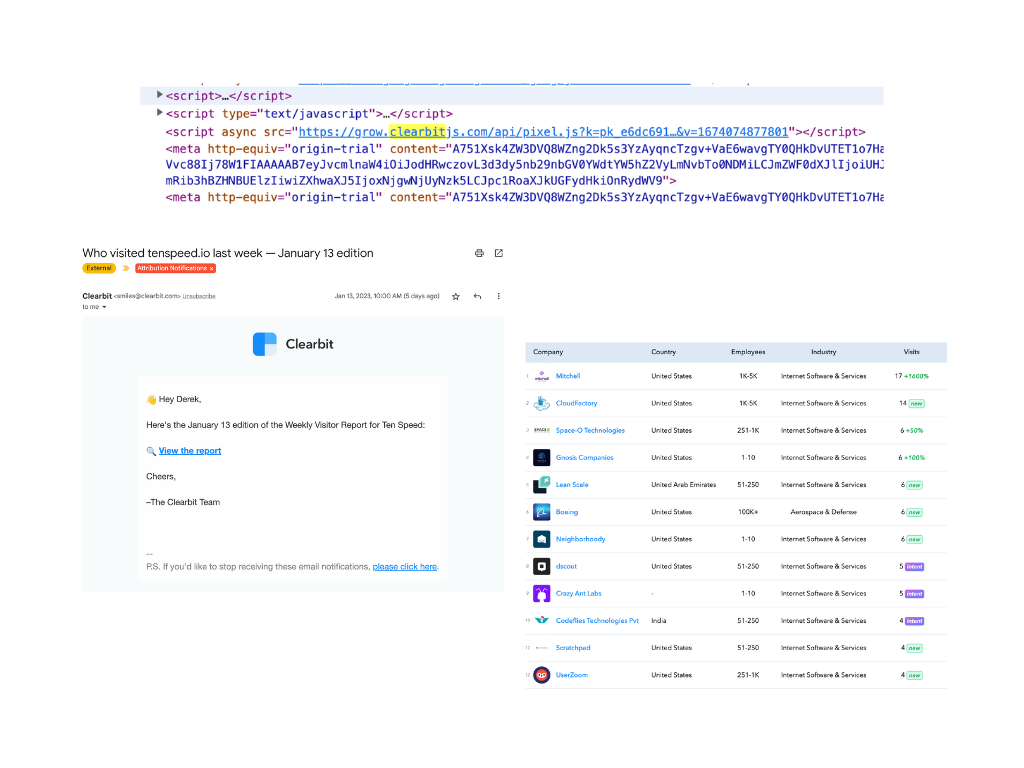Open the UserZoom company link
The height and width of the screenshot is (768, 1024).
[571, 675]
